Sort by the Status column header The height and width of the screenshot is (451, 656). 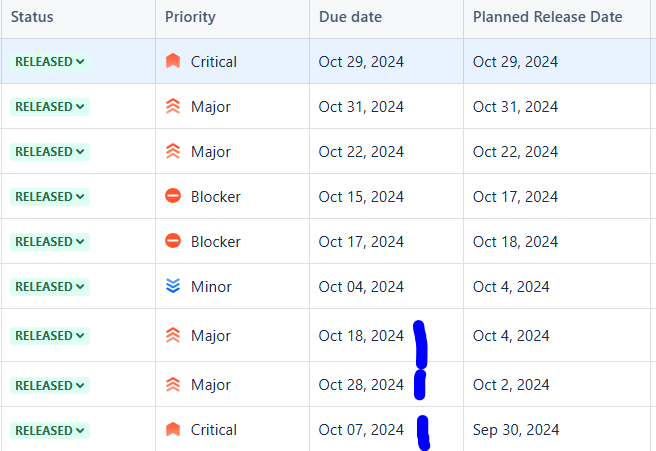(32, 17)
